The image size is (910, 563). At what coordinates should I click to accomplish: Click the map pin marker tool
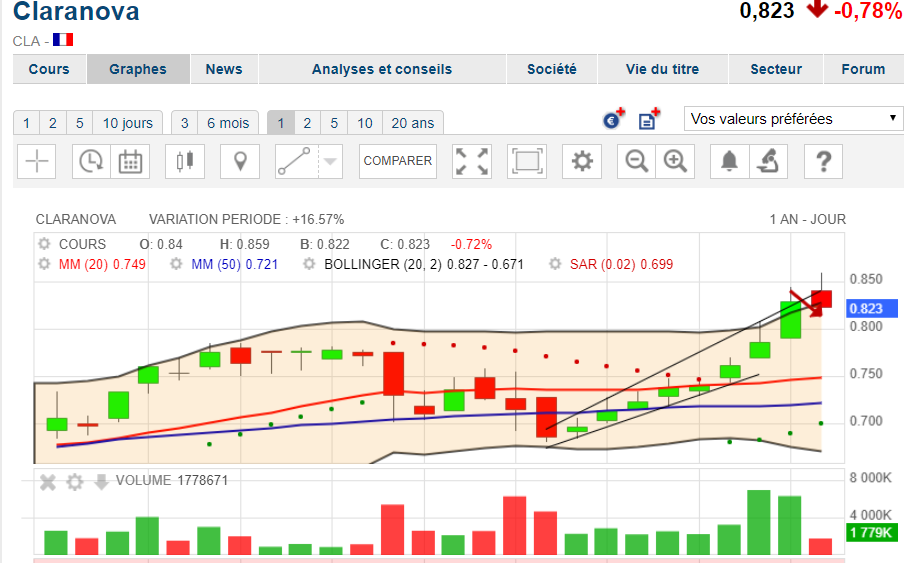[x=240, y=161]
